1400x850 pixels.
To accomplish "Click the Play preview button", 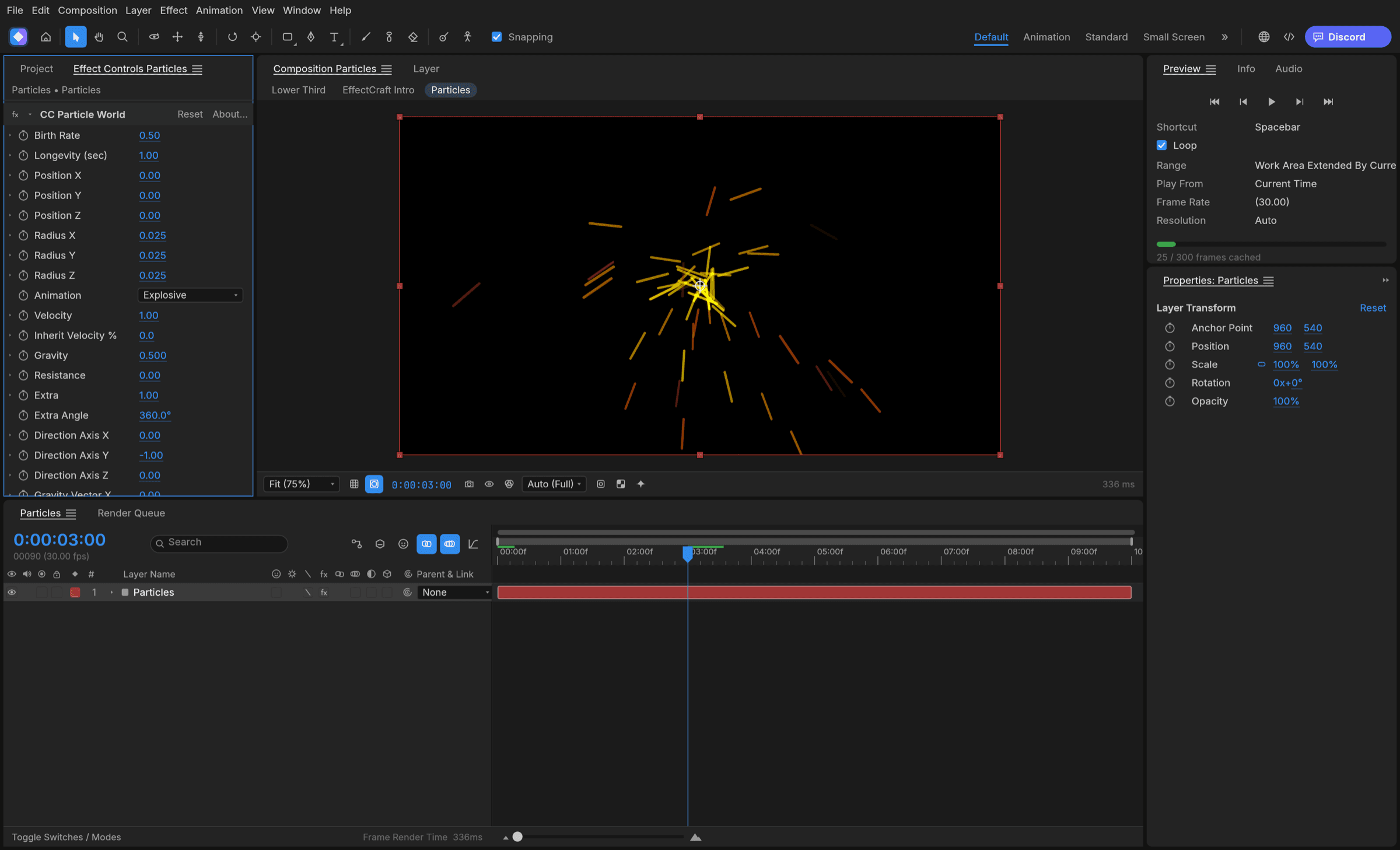I will (1272, 102).
